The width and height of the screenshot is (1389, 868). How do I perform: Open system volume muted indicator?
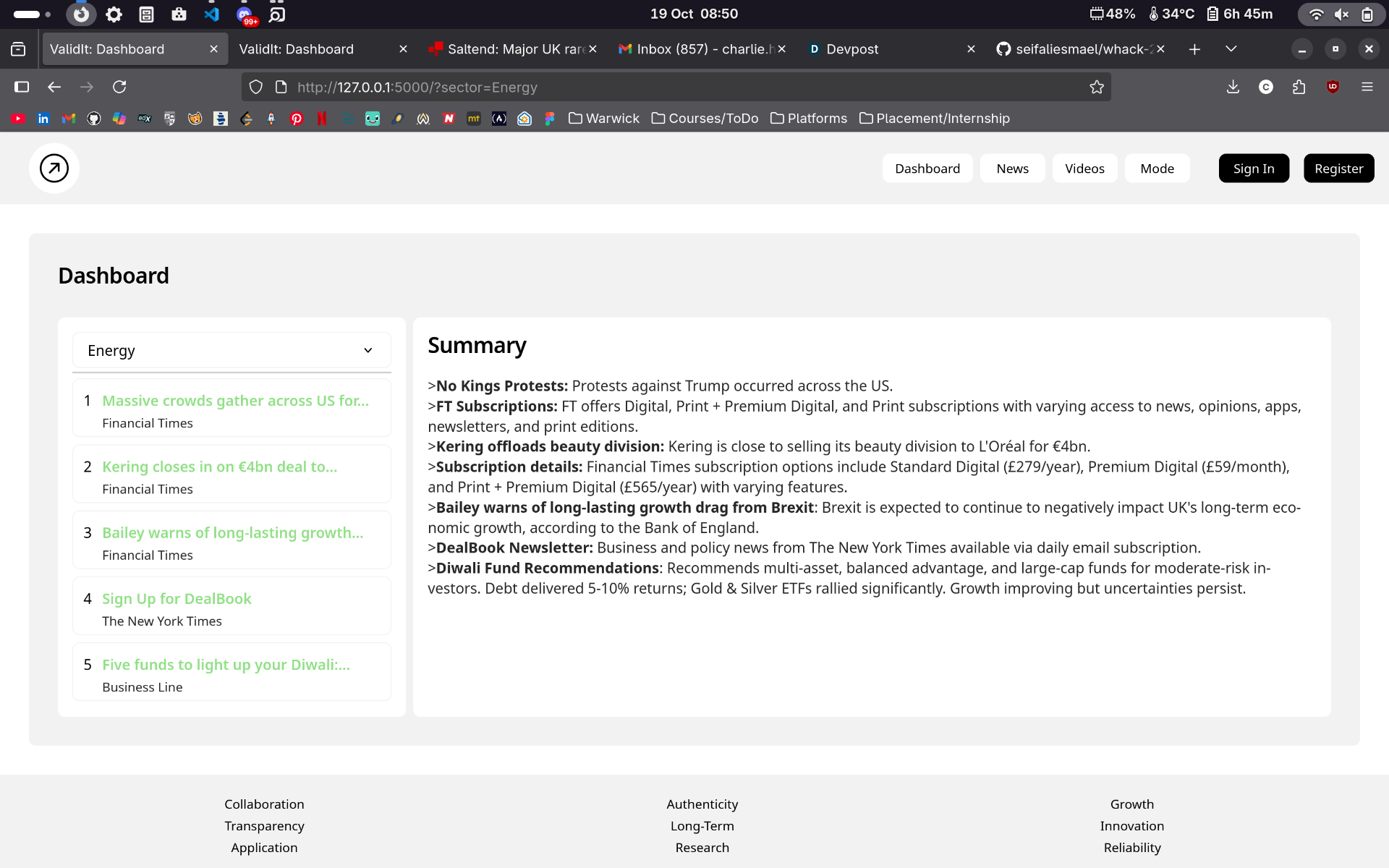click(x=1341, y=14)
